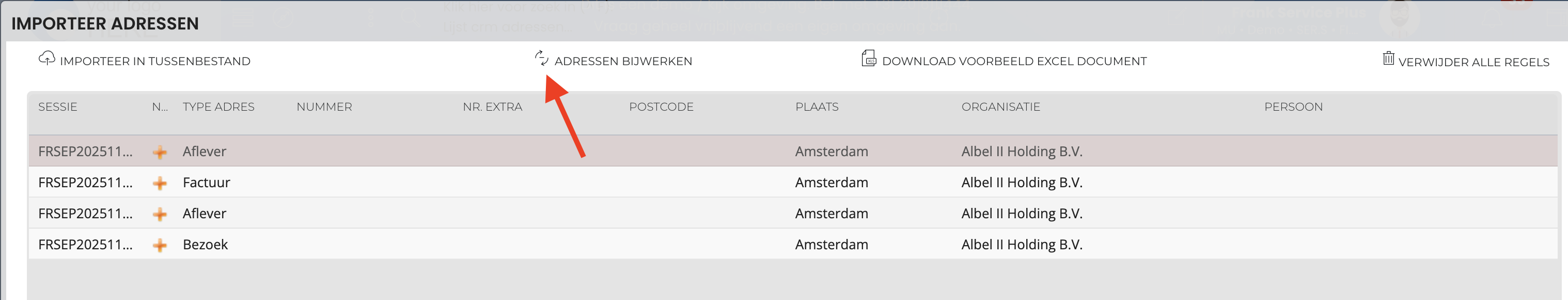1568x300 pixels.
Task: Click the trash can icon for Verwijder Alle Regels
Action: pyautogui.click(x=1388, y=58)
